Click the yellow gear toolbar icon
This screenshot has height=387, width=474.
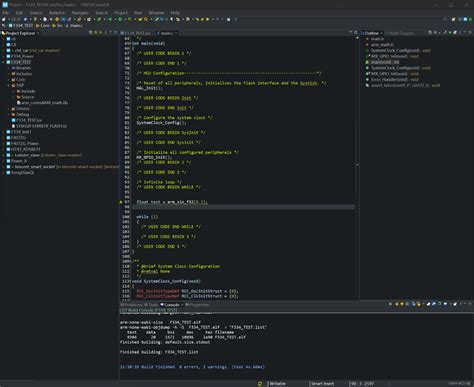(x=57, y=19)
